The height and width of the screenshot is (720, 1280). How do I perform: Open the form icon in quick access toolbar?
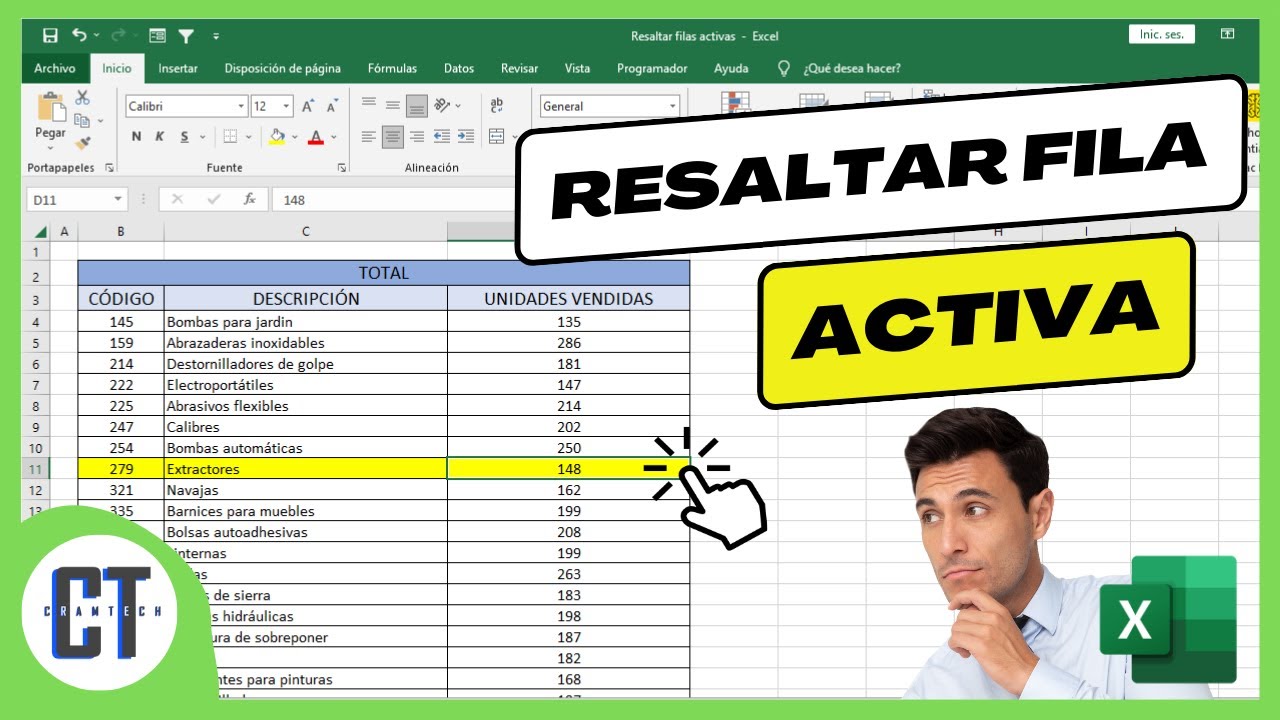click(157, 35)
